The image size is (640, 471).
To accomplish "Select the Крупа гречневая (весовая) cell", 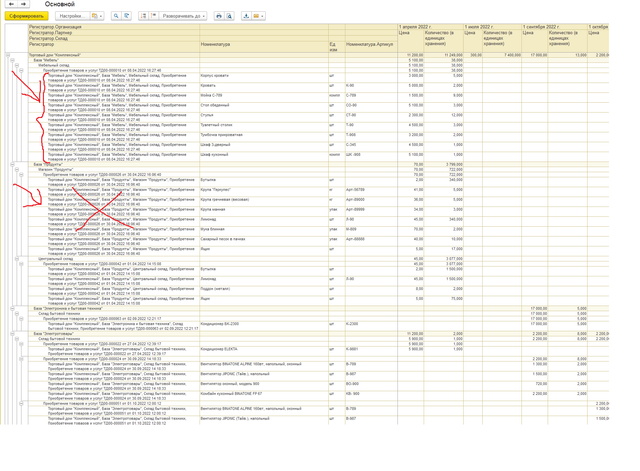I will pyautogui.click(x=264, y=202).
